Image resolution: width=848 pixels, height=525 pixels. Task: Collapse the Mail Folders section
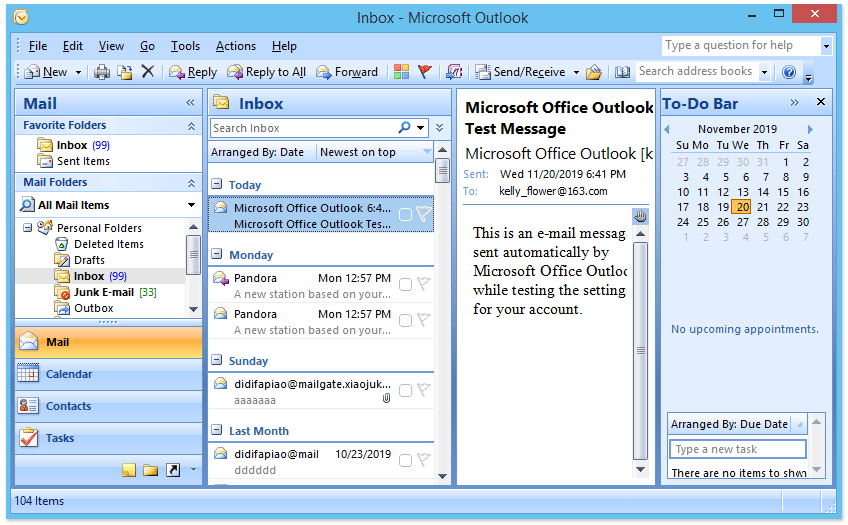[x=191, y=183]
